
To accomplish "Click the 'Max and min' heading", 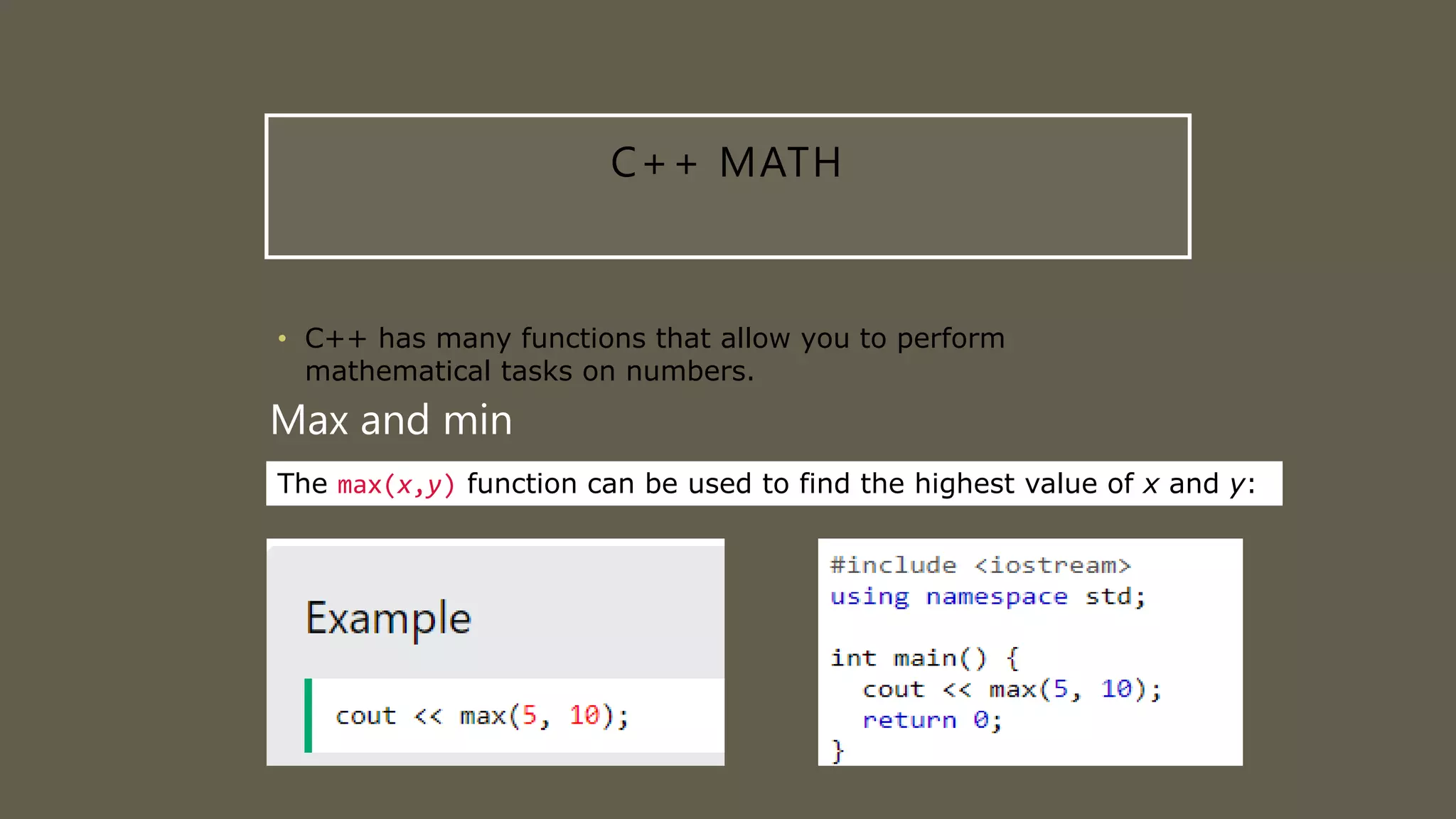I will tap(391, 419).
